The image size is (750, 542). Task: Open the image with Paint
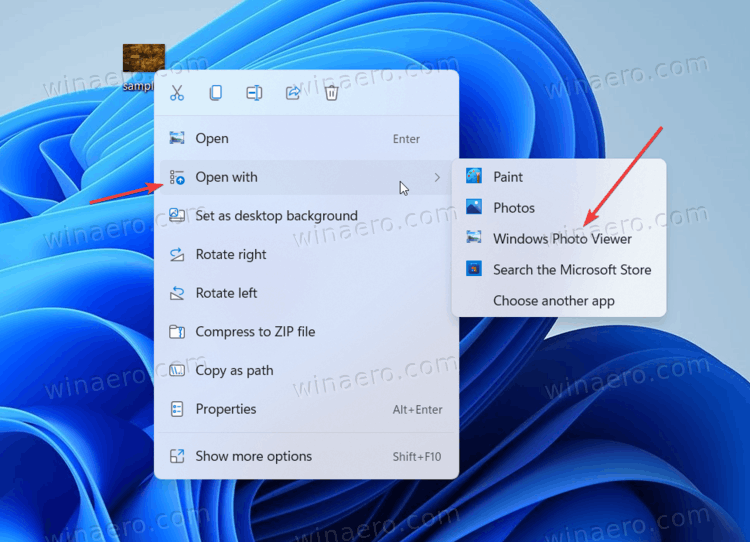point(559,177)
